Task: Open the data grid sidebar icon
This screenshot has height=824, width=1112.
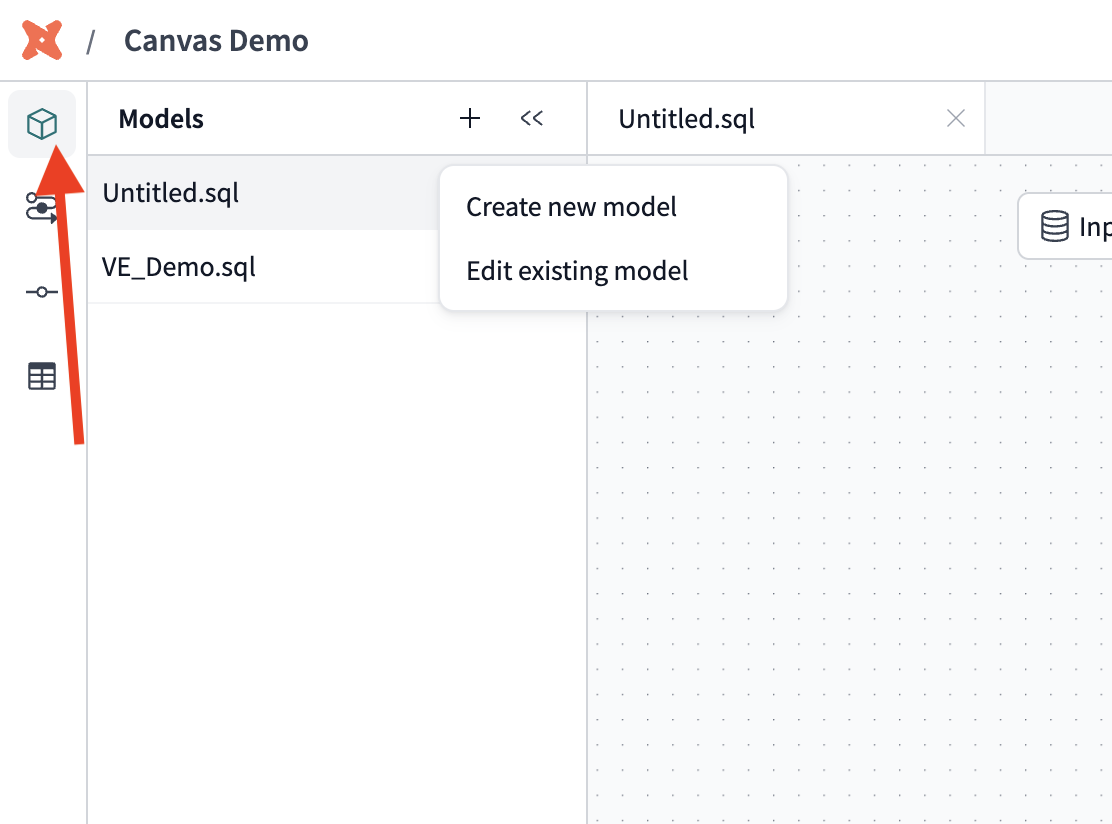Action: click(x=41, y=375)
